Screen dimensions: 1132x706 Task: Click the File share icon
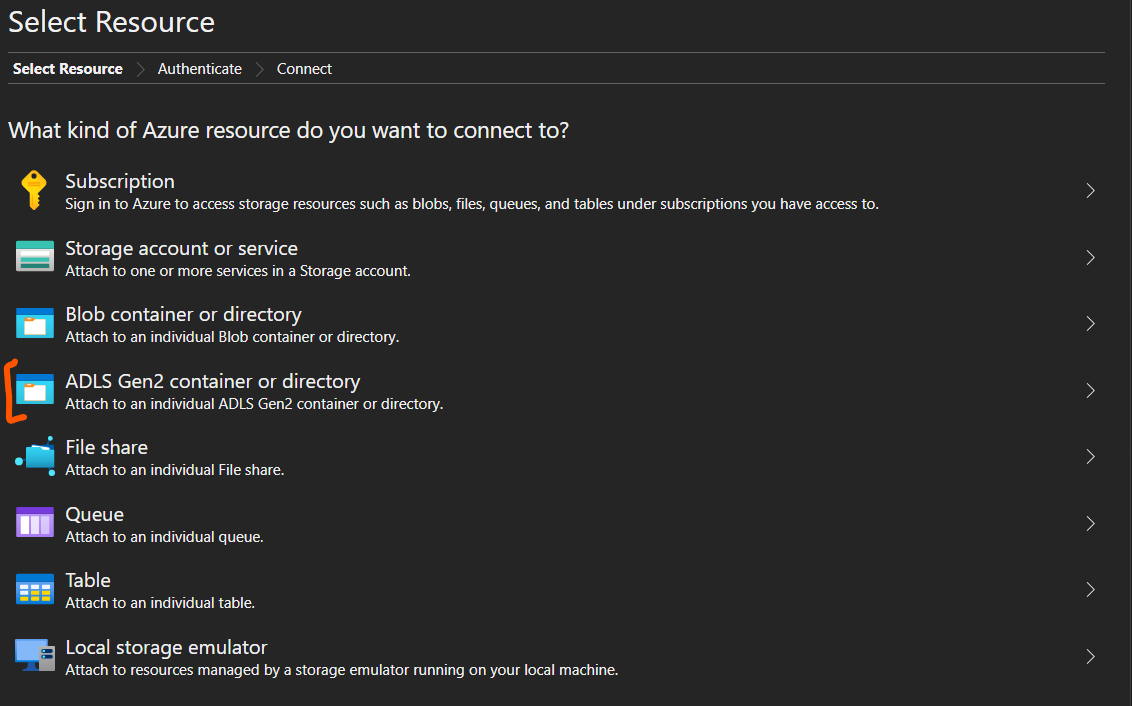(33, 456)
